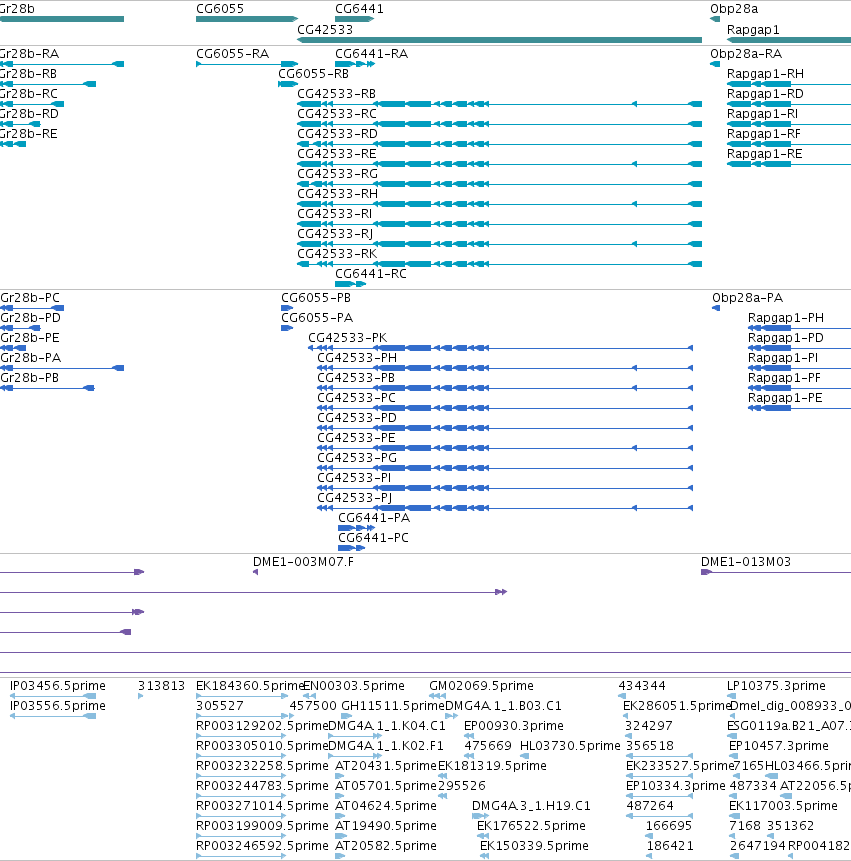Click the DME1-003M07.F clone label

[x=303, y=562]
